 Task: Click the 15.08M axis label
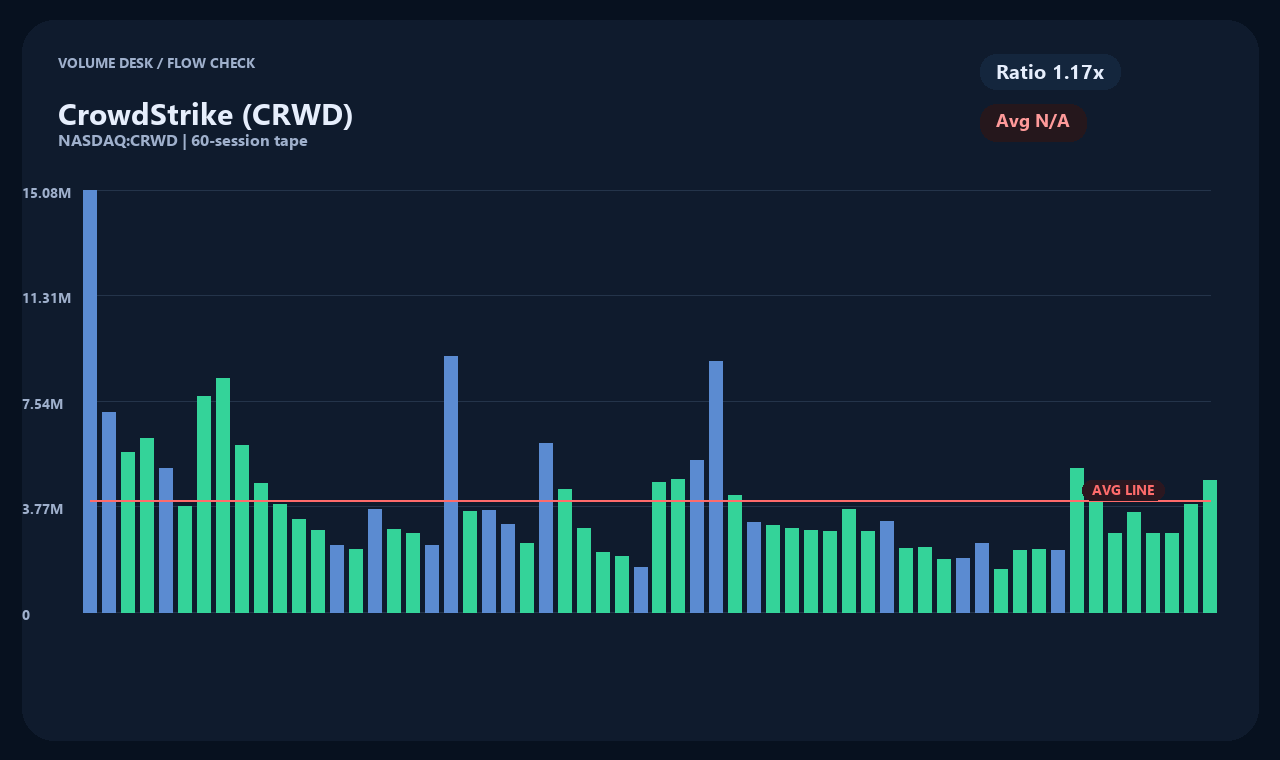47,192
